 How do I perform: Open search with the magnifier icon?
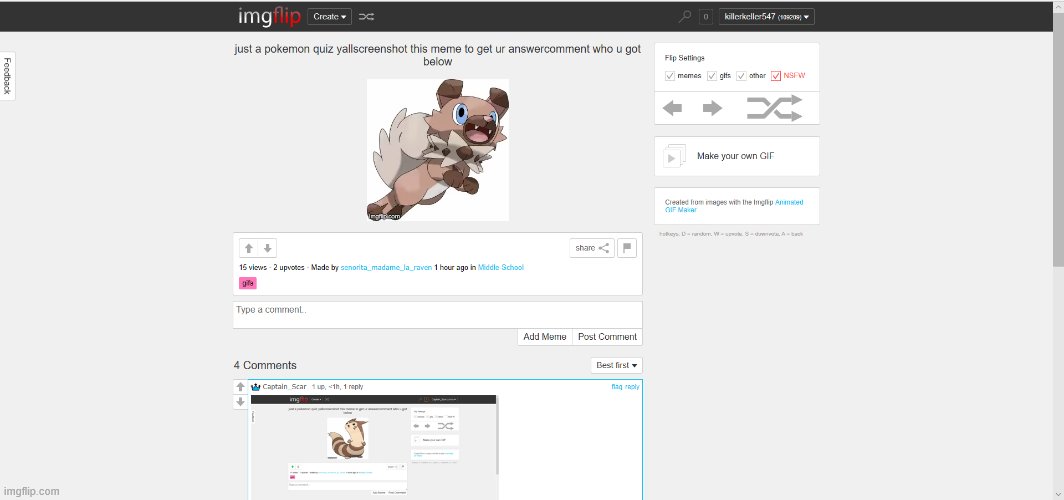(x=685, y=16)
